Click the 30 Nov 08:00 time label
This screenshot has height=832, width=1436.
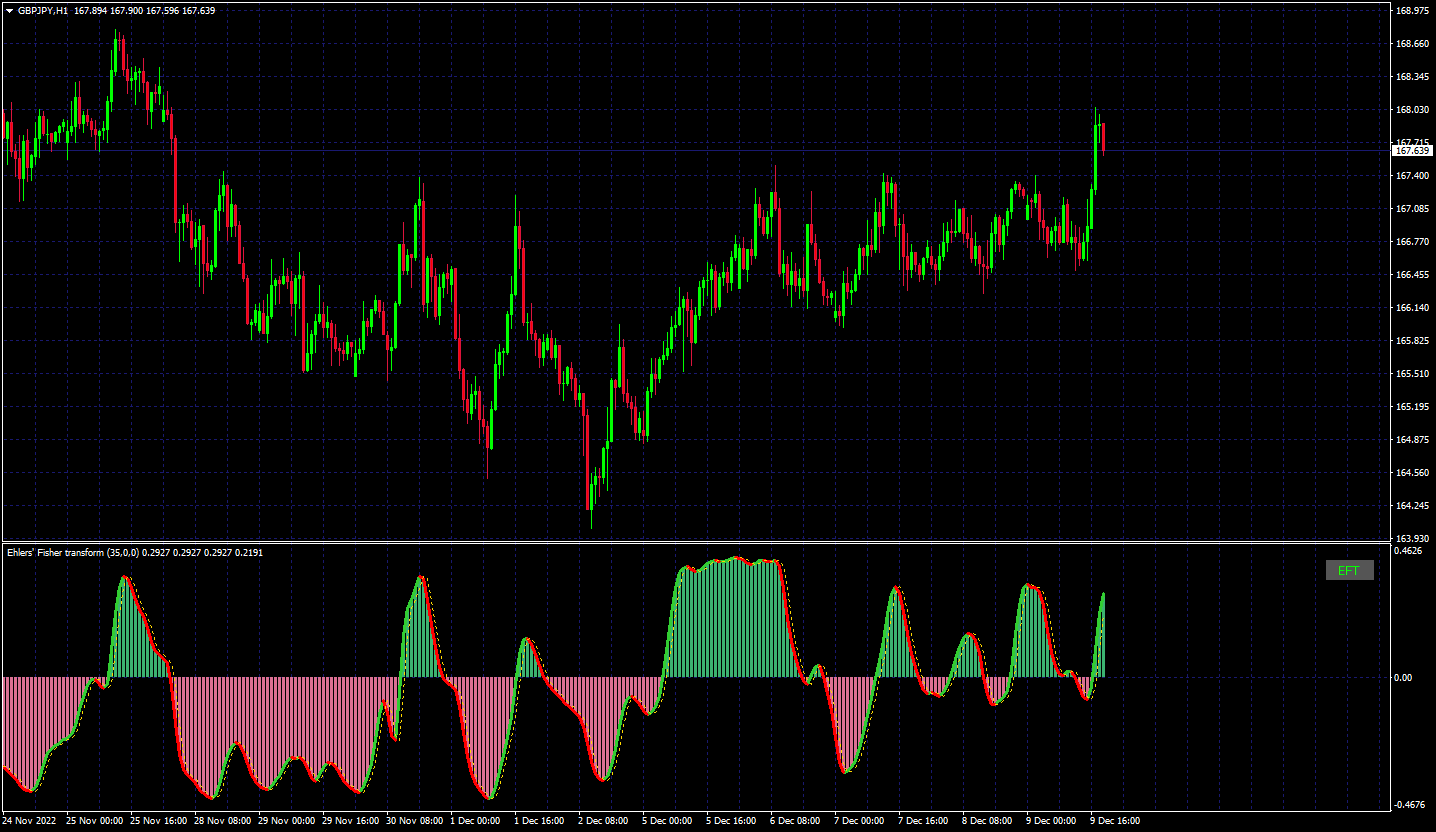pyautogui.click(x=414, y=821)
